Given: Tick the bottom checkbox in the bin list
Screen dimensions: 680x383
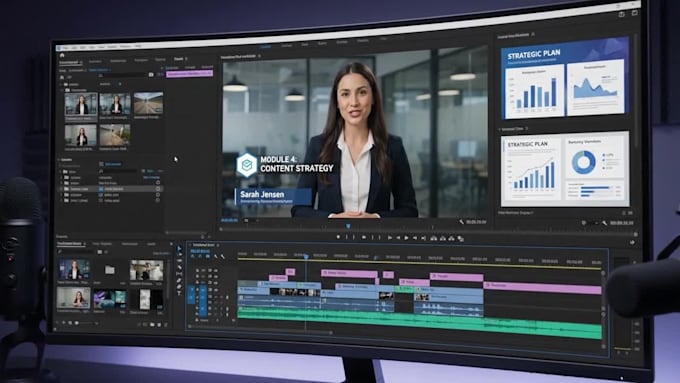Looking at the screenshot, I should pyautogui.click(x=158, y=201).
